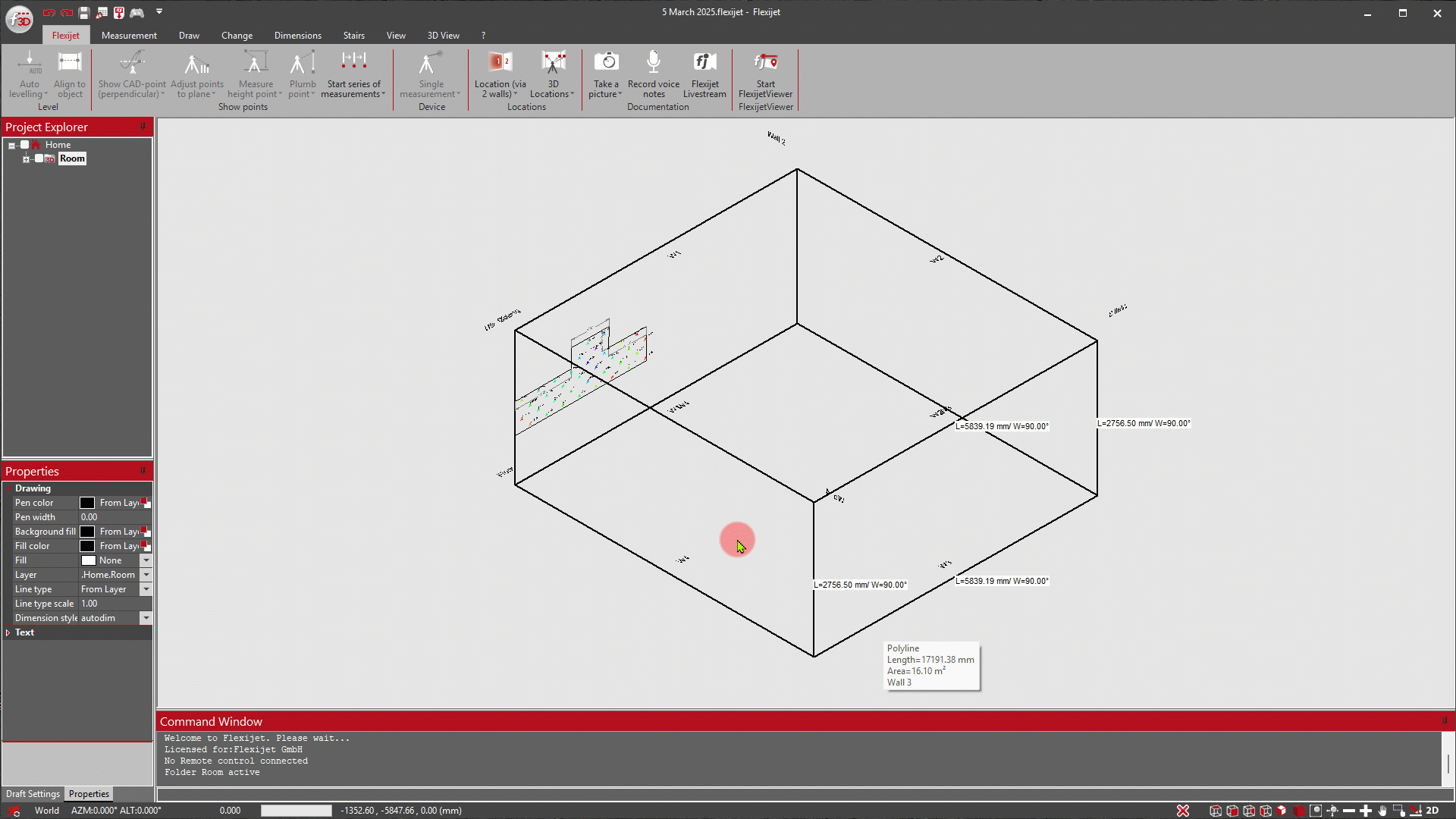Open Flexijet Livestream tool
Viewport: 1456px width, 819px height.
point(704,62)
